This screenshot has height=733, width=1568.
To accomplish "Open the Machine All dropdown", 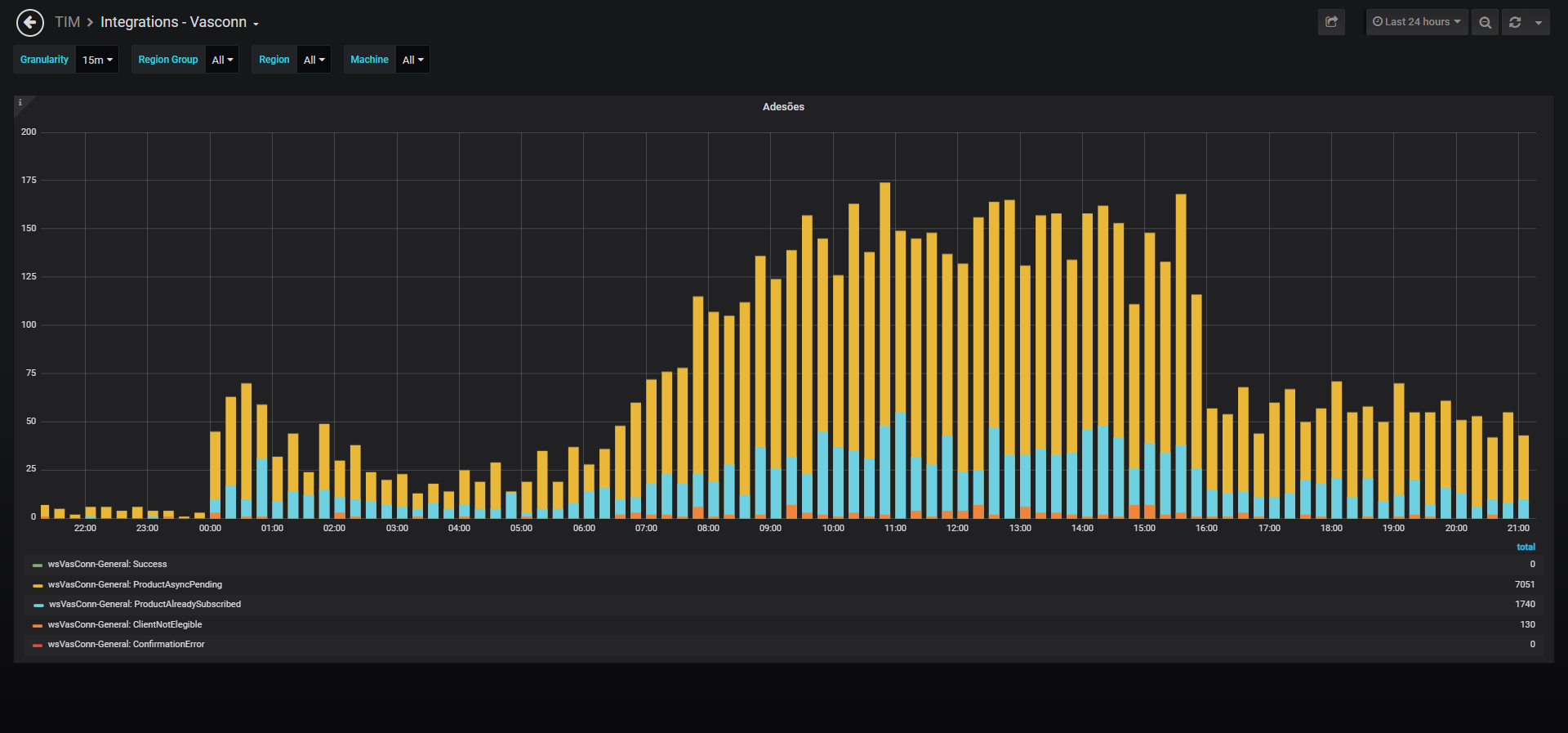I will (x=412, y=60).
